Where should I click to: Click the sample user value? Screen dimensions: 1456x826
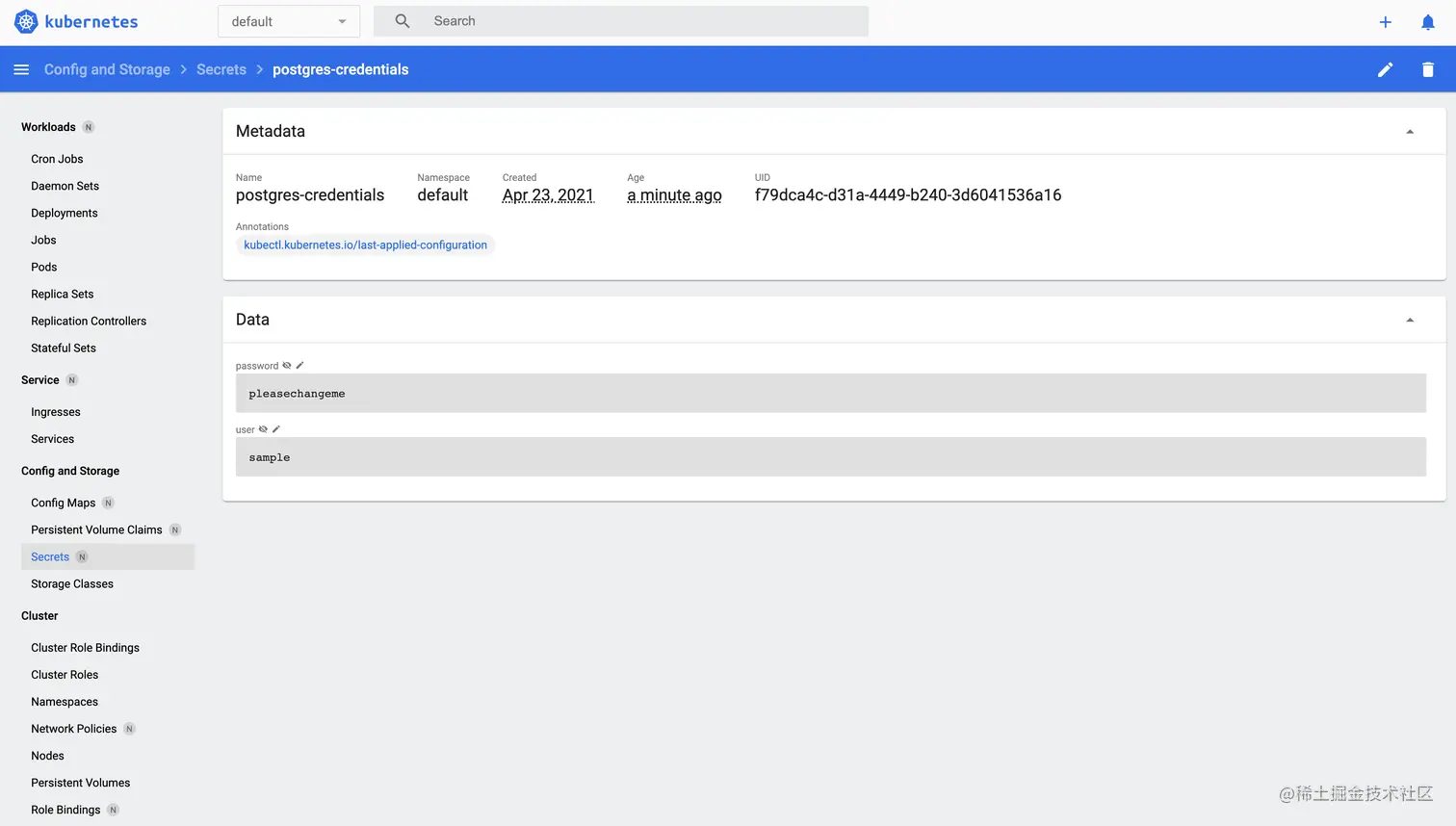270,457
